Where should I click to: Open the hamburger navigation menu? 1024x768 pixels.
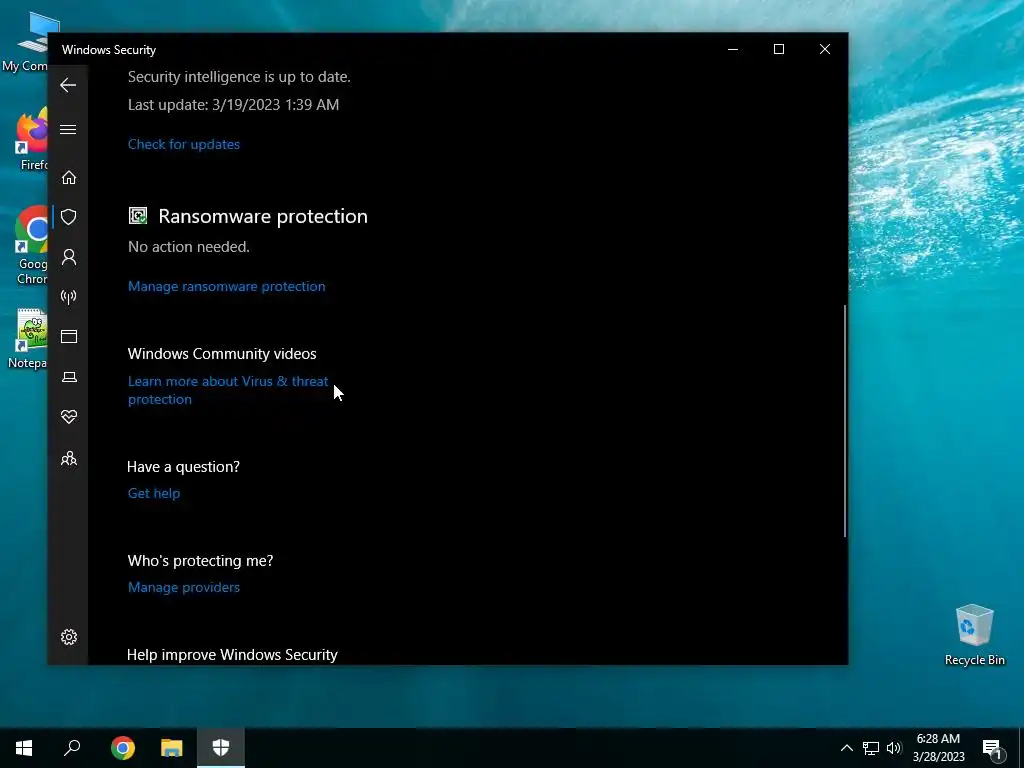68,129
